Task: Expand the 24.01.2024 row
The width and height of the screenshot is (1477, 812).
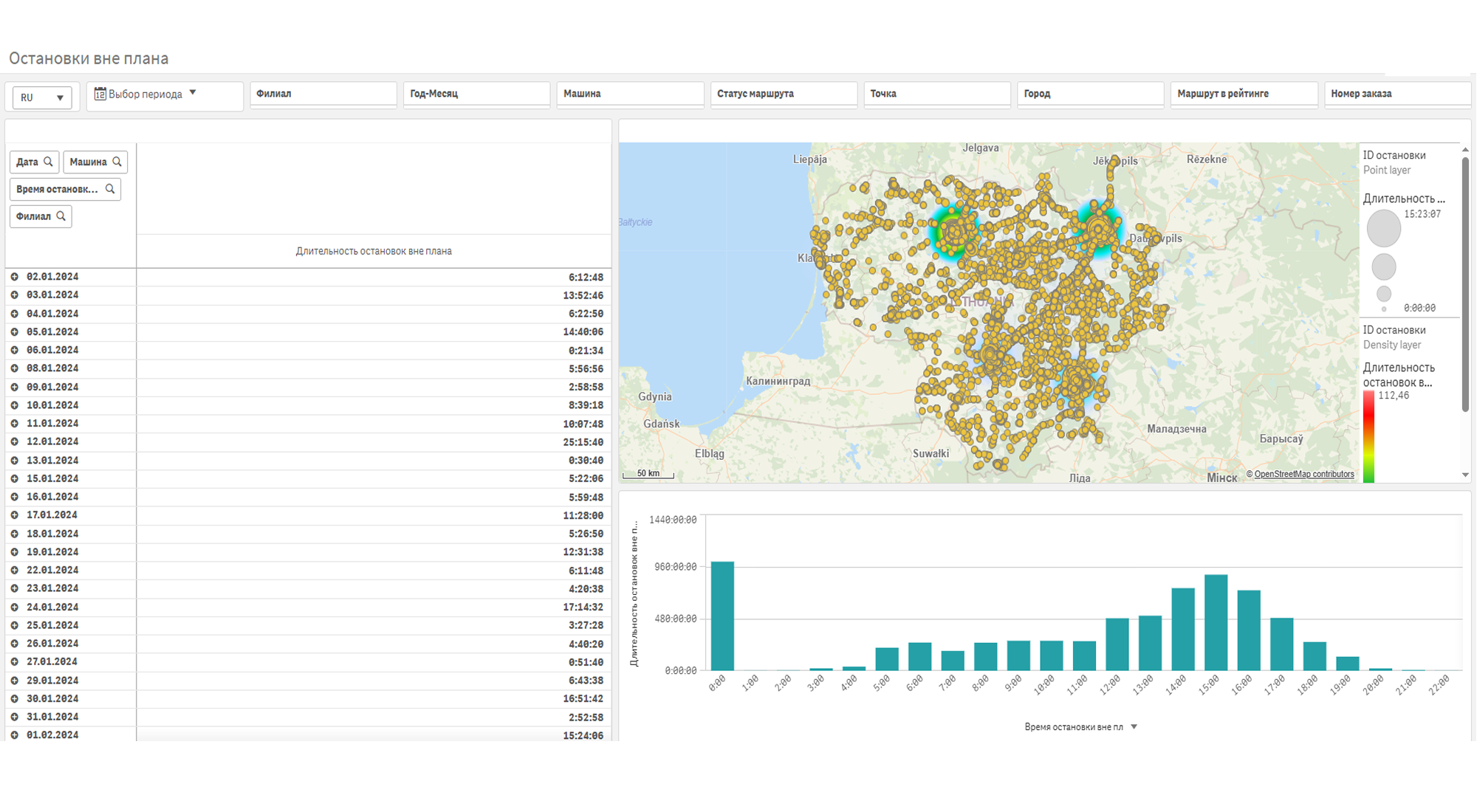Action: tap(14, 607)
